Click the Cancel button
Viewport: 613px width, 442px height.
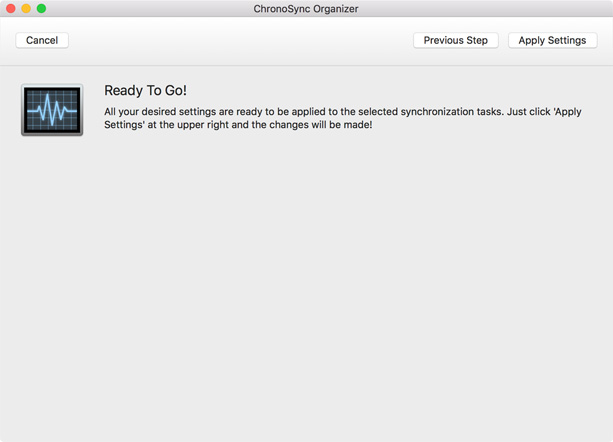42,40
